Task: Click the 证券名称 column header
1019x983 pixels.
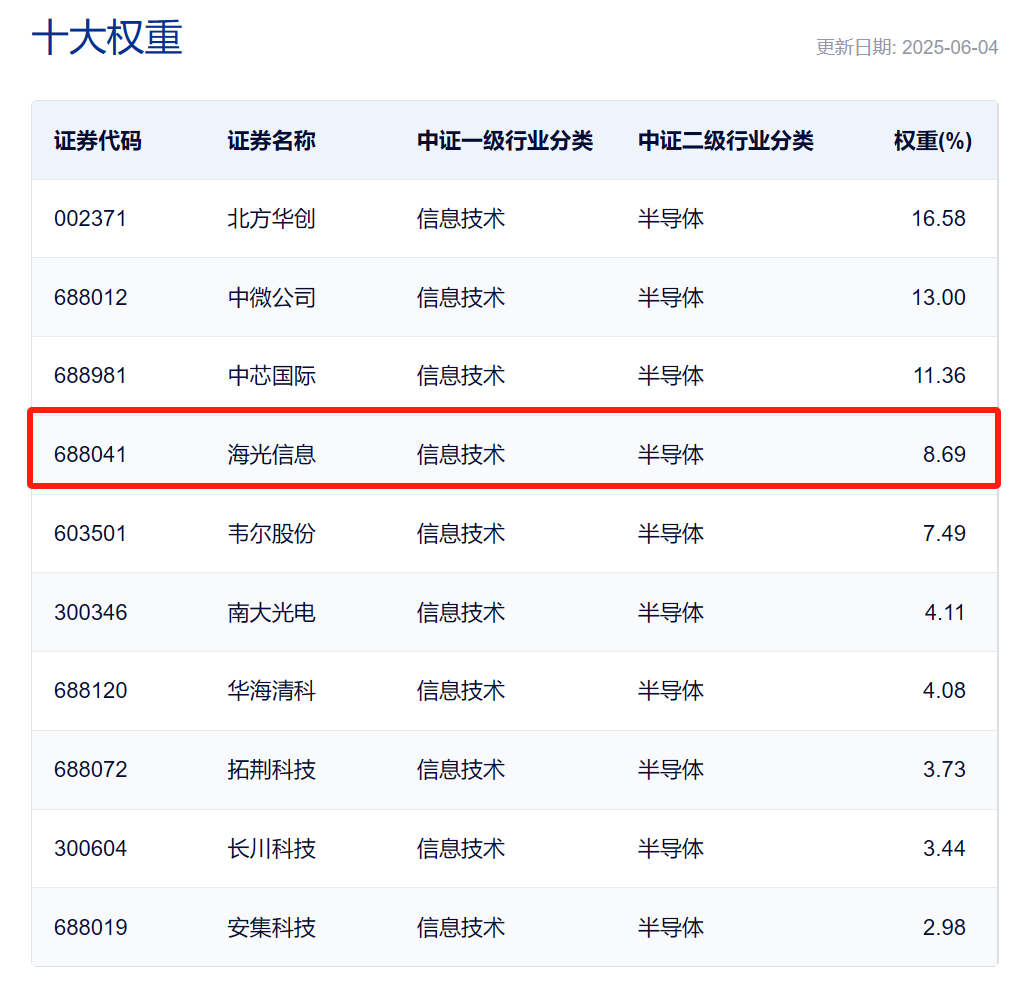Action: coord(271,140)
